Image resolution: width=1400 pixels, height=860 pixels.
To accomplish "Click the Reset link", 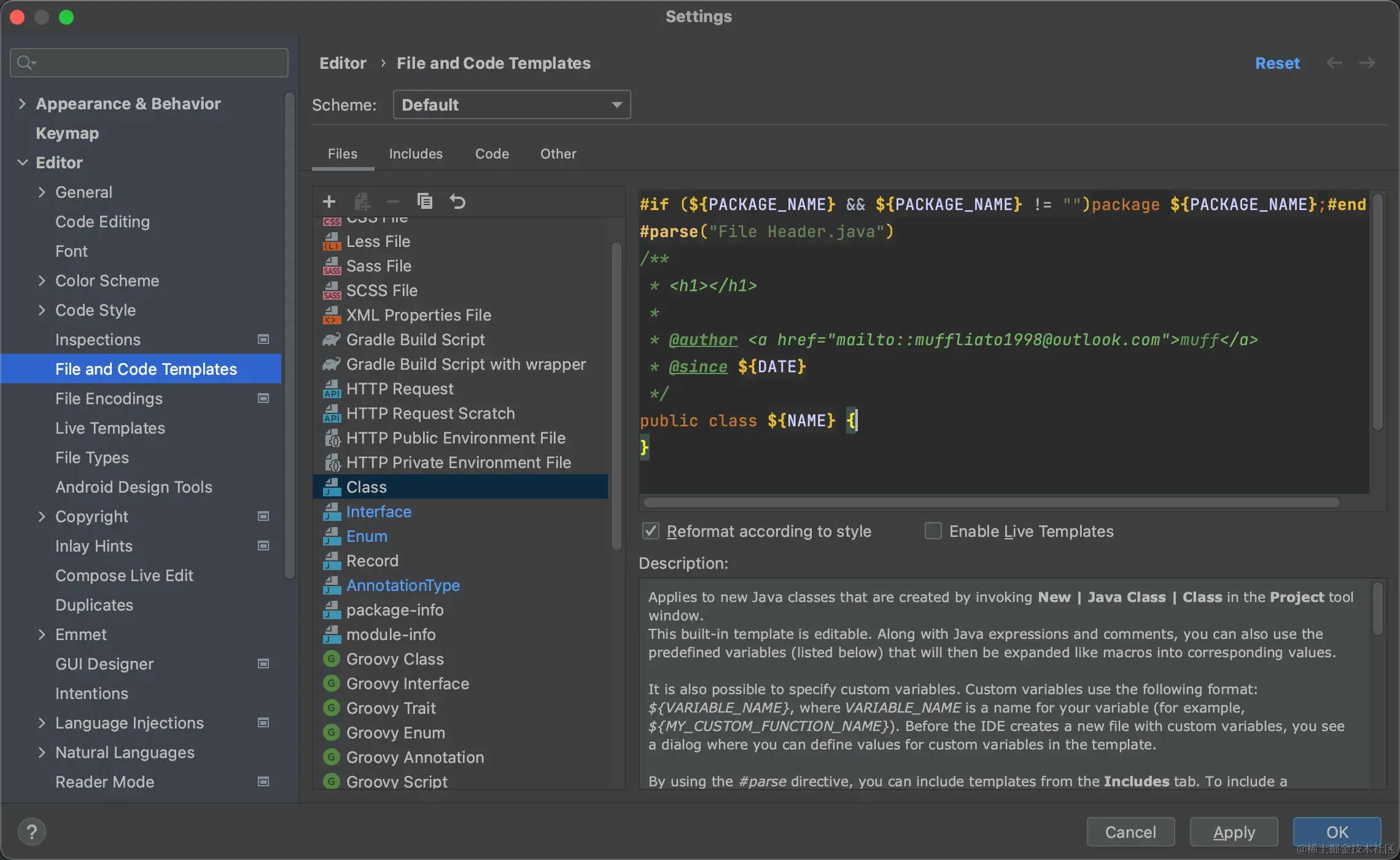I will click(1277, 63).
